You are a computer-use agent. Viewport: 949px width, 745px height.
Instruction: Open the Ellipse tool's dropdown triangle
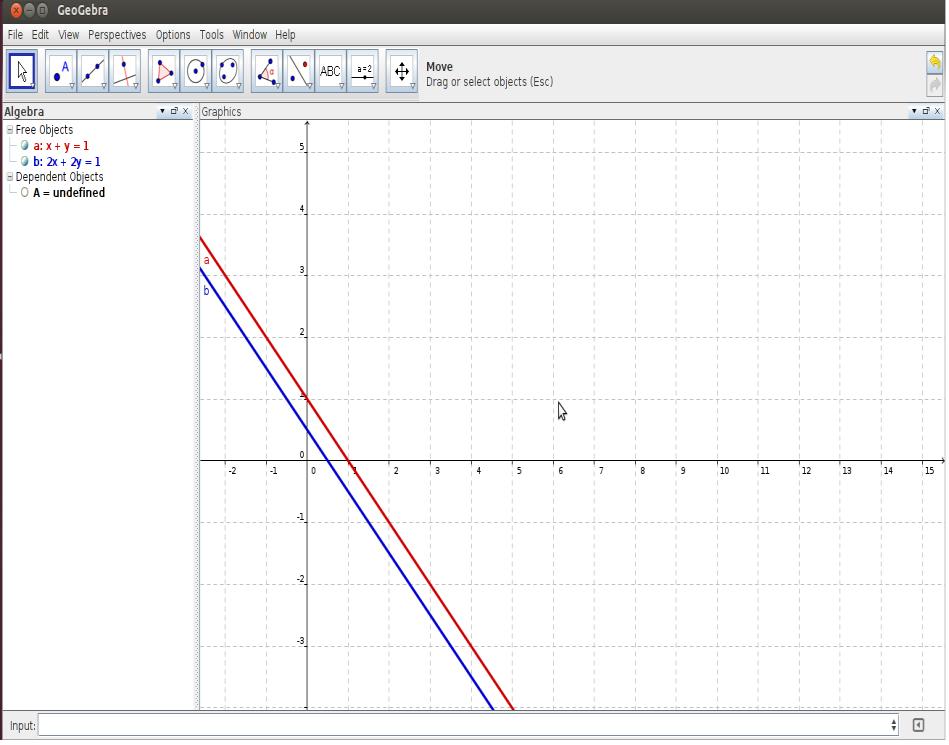tap(239, 87)
